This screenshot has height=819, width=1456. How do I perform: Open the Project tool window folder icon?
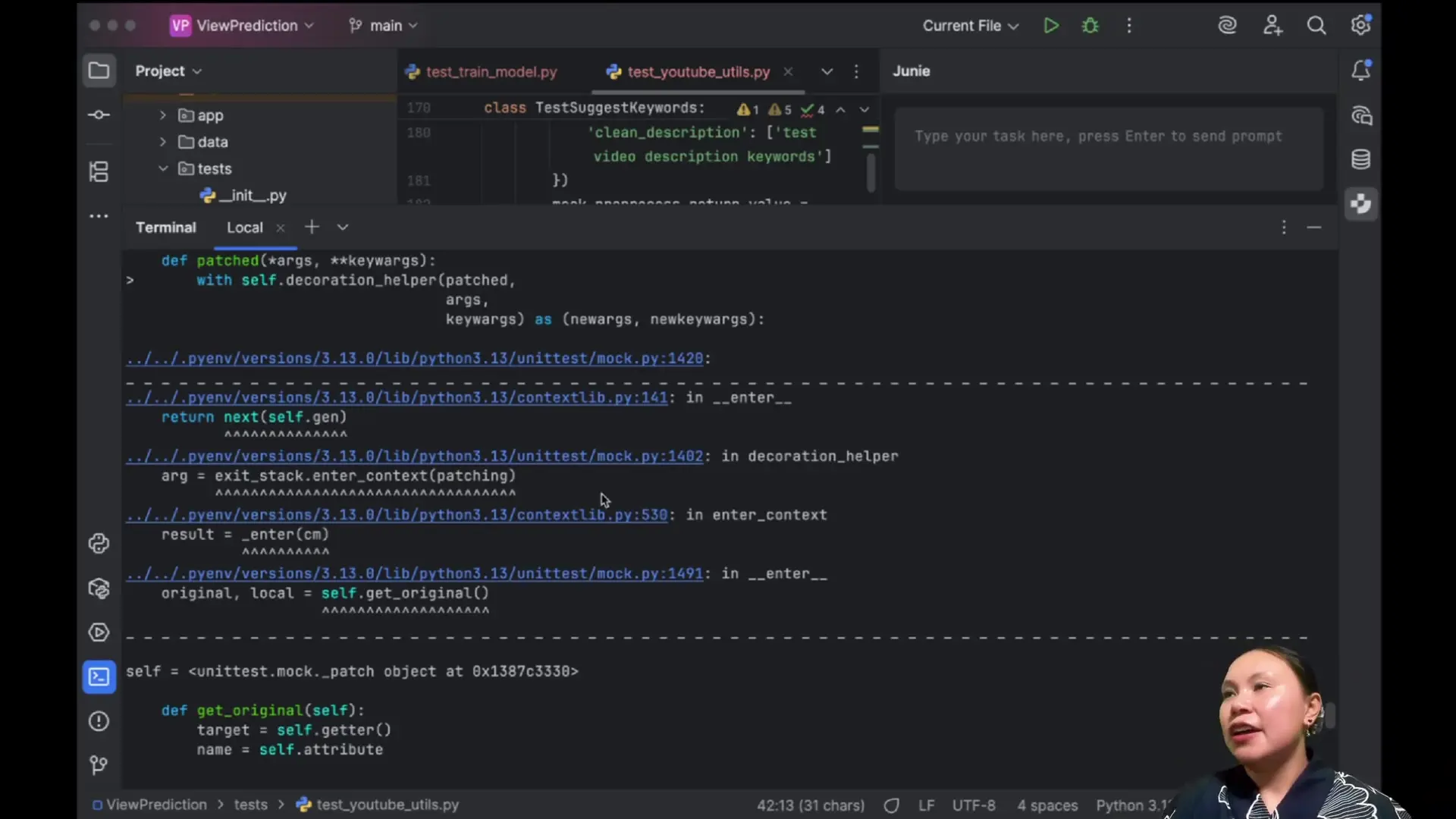(x=99, y=71)
